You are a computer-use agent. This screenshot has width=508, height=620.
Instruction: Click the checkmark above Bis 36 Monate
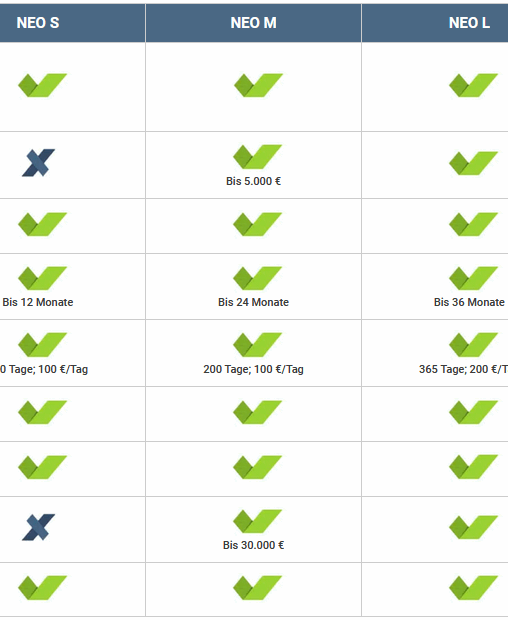click(473, 278)
